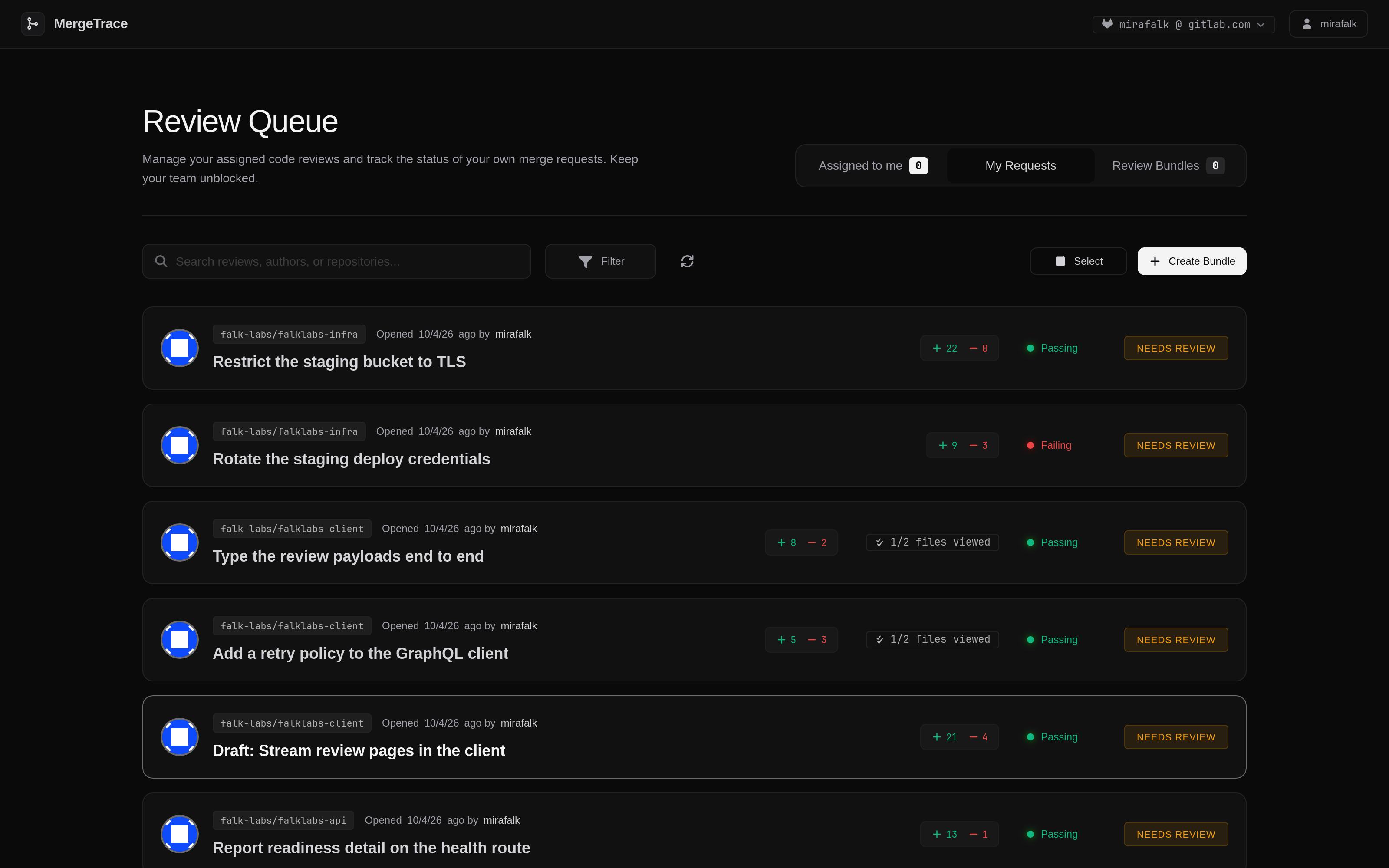Viewport: 1389px width, 868px height.
Task: Click the +22 −0 diff stats badge
Action: (959, 348)
